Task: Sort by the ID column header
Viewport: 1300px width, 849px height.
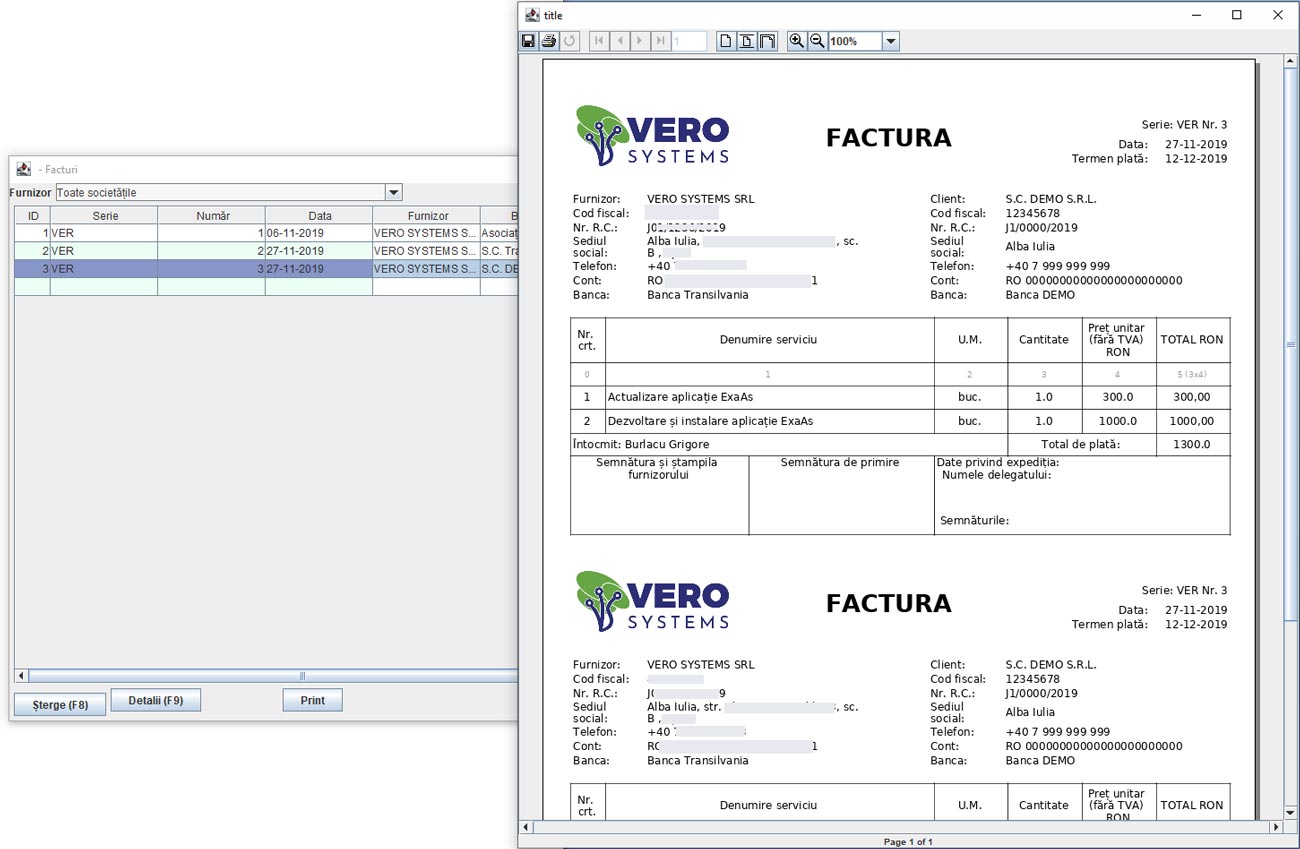Action: pyautogui.click(x=33, y=215)
